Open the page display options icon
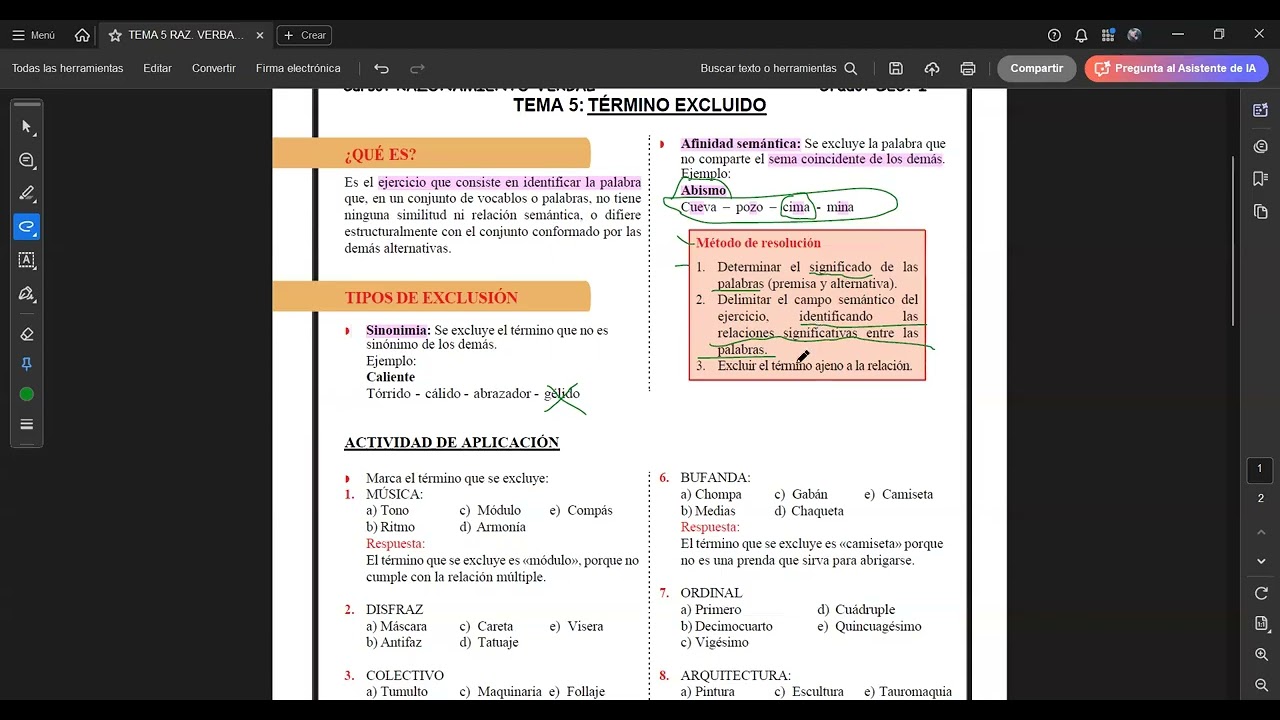The image size is (1280, 720). tap(1261, 624)
